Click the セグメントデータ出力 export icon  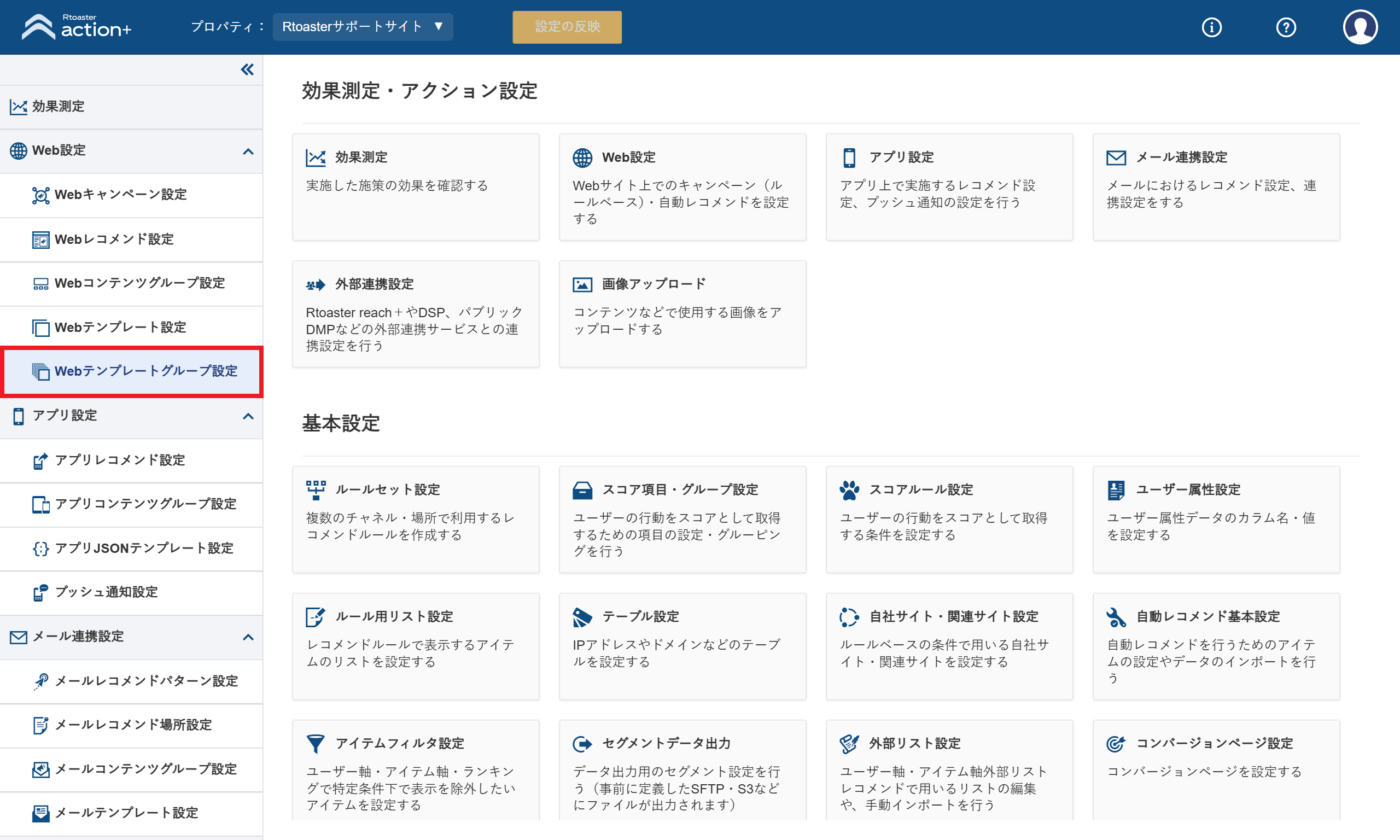click(582, 744)
